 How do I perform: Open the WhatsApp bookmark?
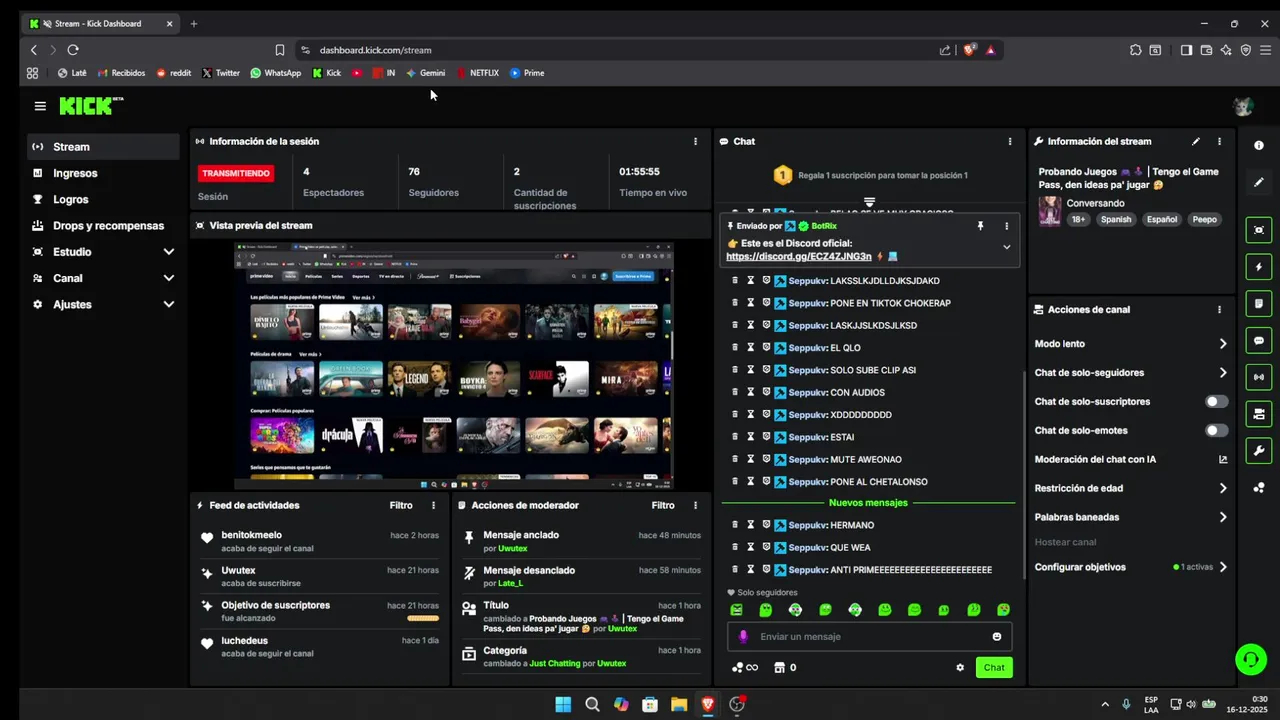coord(276,73)
